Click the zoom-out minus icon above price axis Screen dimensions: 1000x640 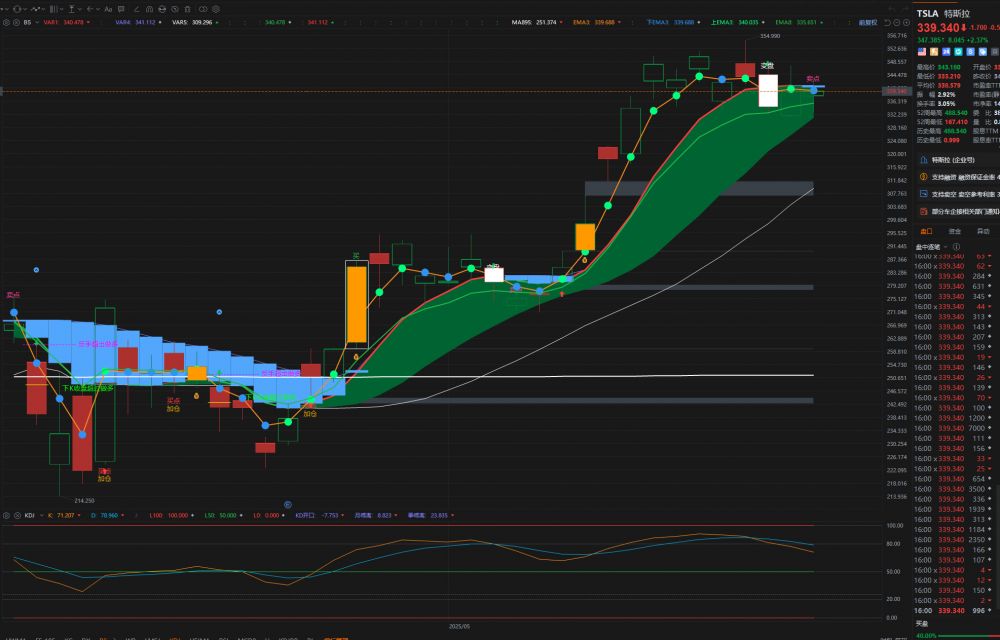(x=896, y=21)
